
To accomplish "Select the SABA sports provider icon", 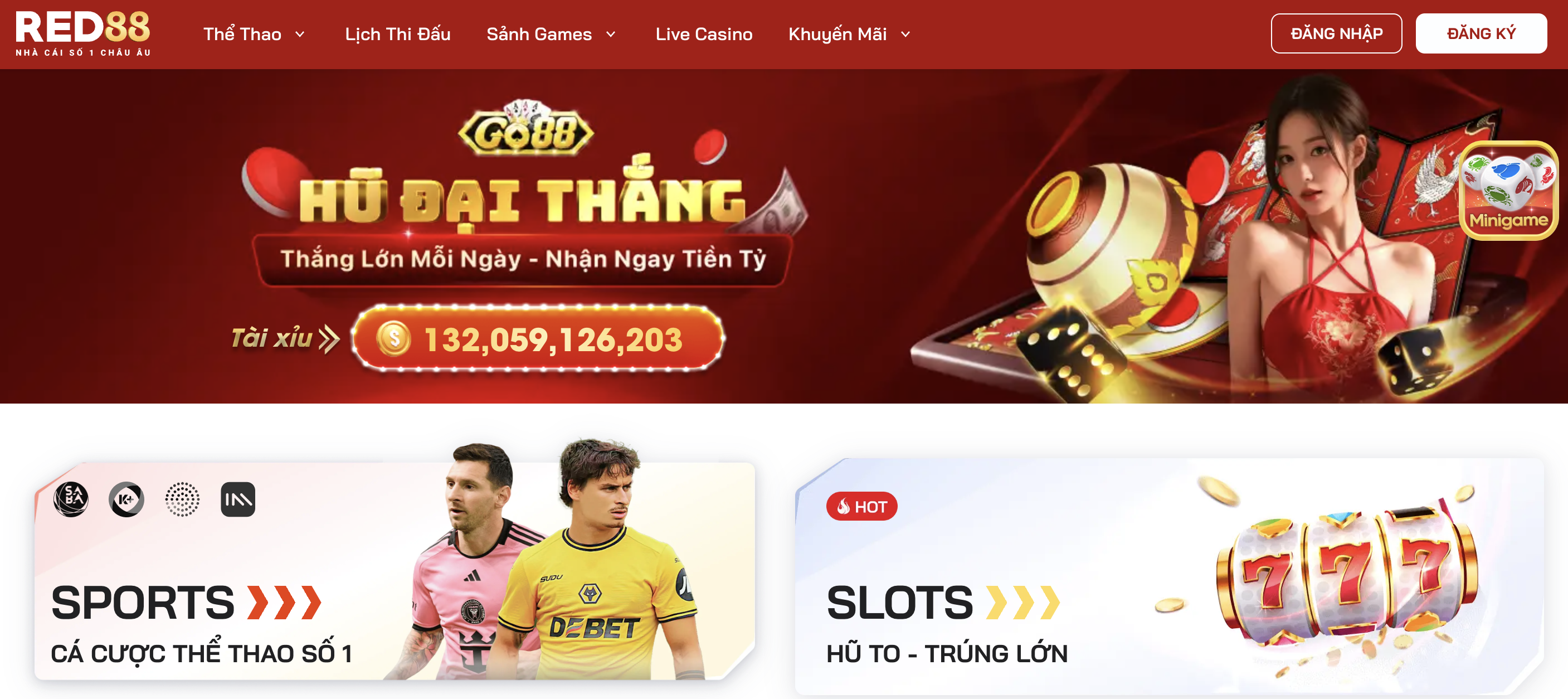I will [71, 499].
